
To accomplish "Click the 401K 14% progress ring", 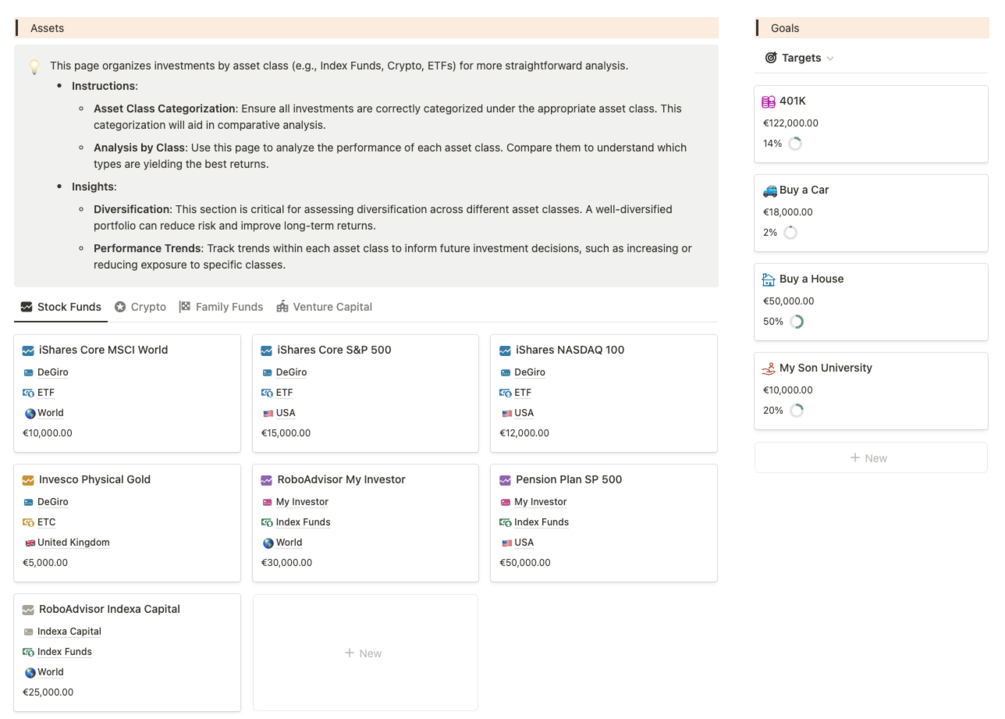I will (796, 144).
